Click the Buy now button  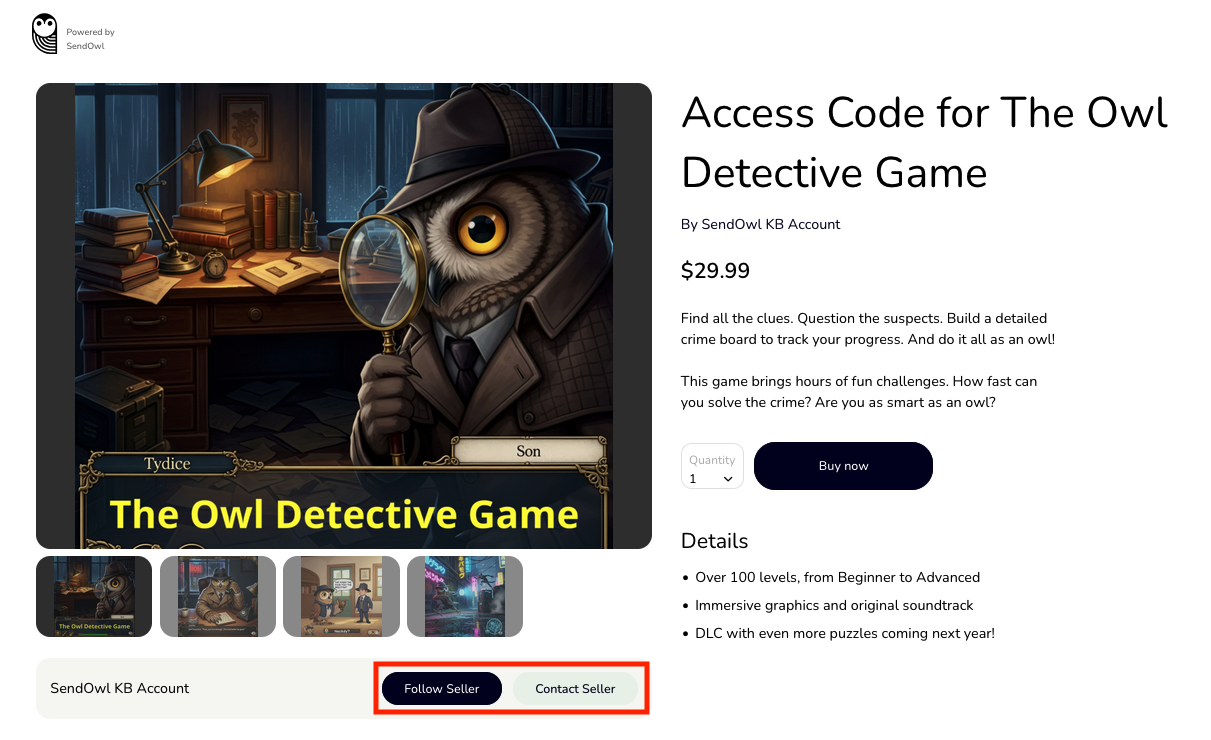click(843, 466)
